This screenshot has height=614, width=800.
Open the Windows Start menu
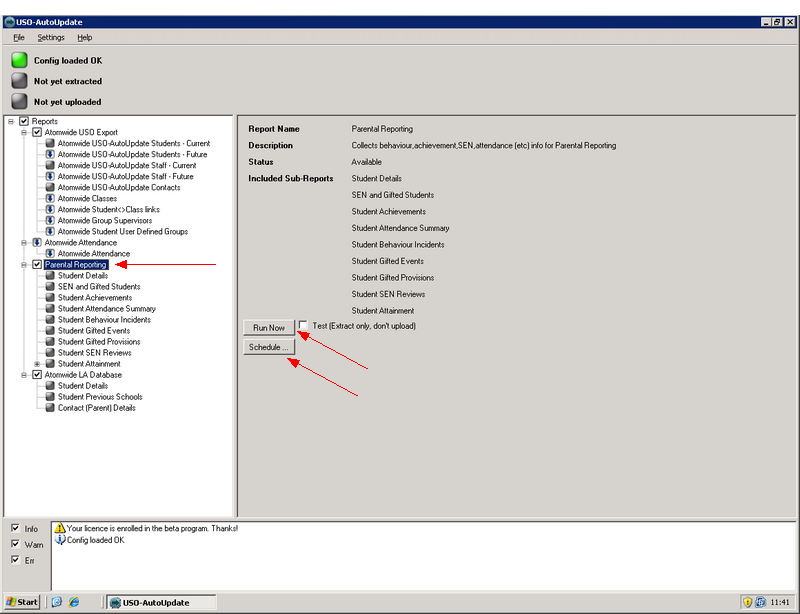click(x=22, y=602)
